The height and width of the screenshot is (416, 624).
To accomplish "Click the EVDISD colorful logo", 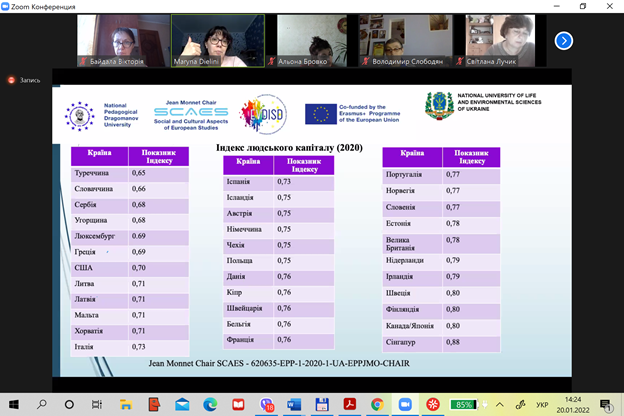I will pos(263,115).
